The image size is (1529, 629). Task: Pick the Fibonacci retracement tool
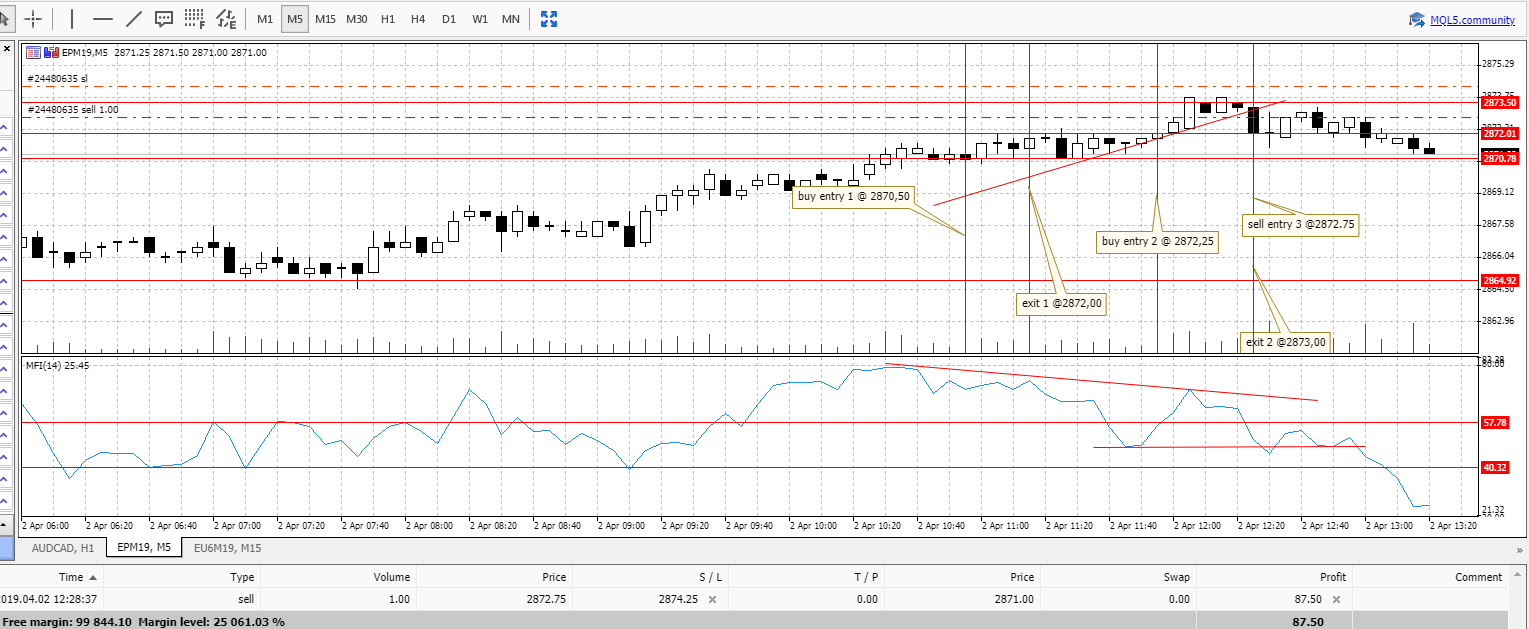pyautogui.click(x=195, y=19)
